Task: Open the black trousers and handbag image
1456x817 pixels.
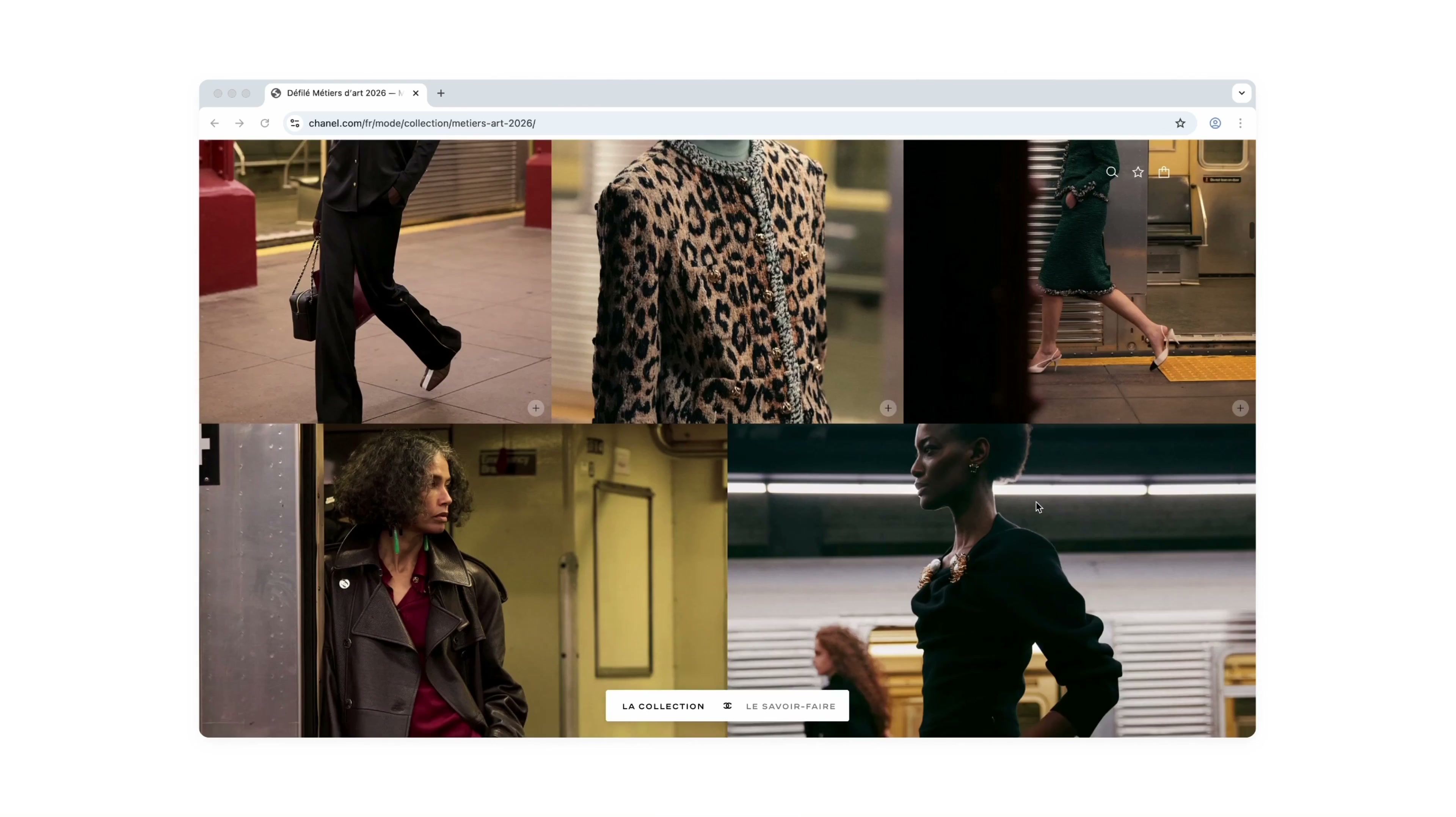Action: click(375, 282)
